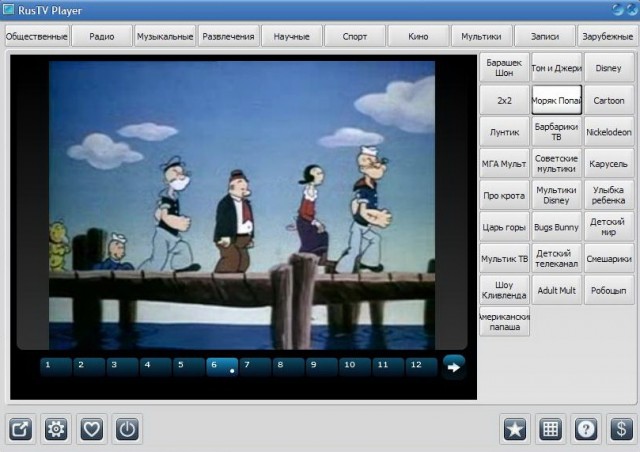640x452 pixels.
Task: Choose the Nickelodeon channel
Action: pos(608,132)
